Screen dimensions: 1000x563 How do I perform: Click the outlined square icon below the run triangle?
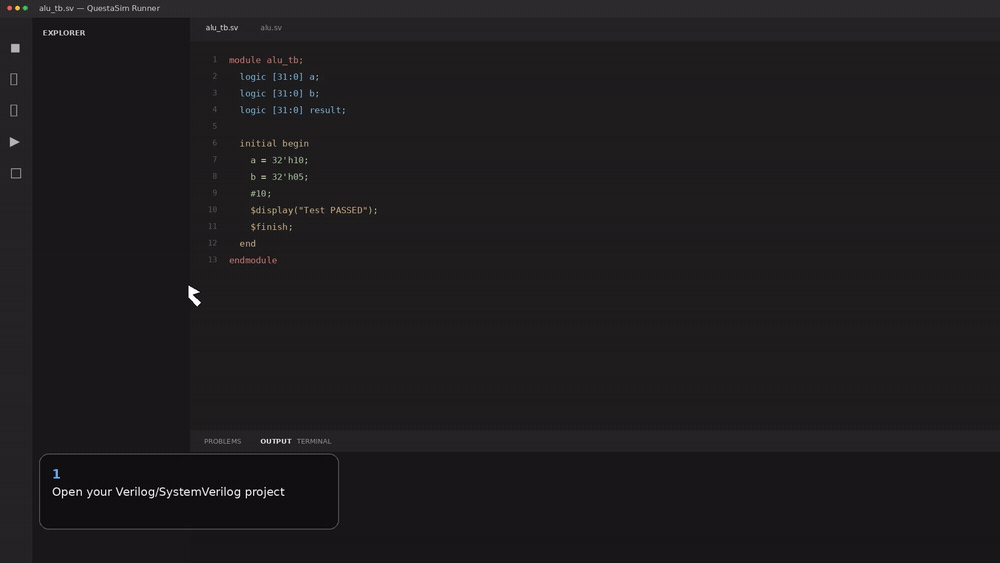click(16, 173)
